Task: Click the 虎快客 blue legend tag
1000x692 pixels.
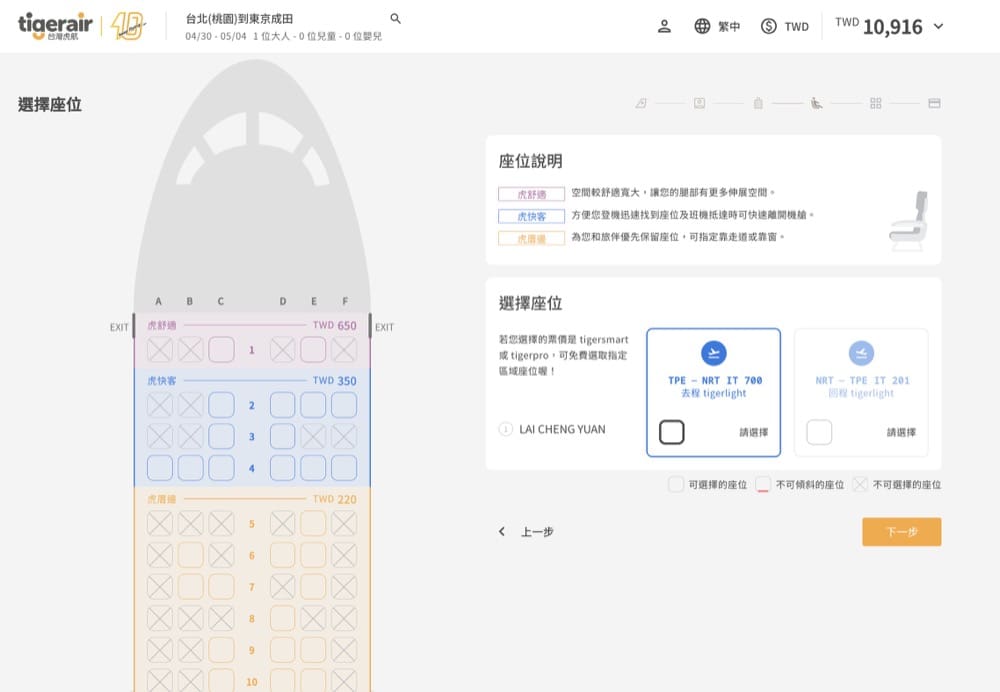Action: (x=531, y=216)
